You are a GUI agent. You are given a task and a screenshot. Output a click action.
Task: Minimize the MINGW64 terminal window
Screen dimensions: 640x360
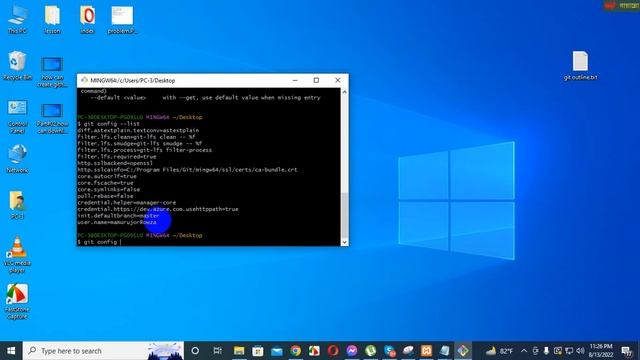pos(295,80)
